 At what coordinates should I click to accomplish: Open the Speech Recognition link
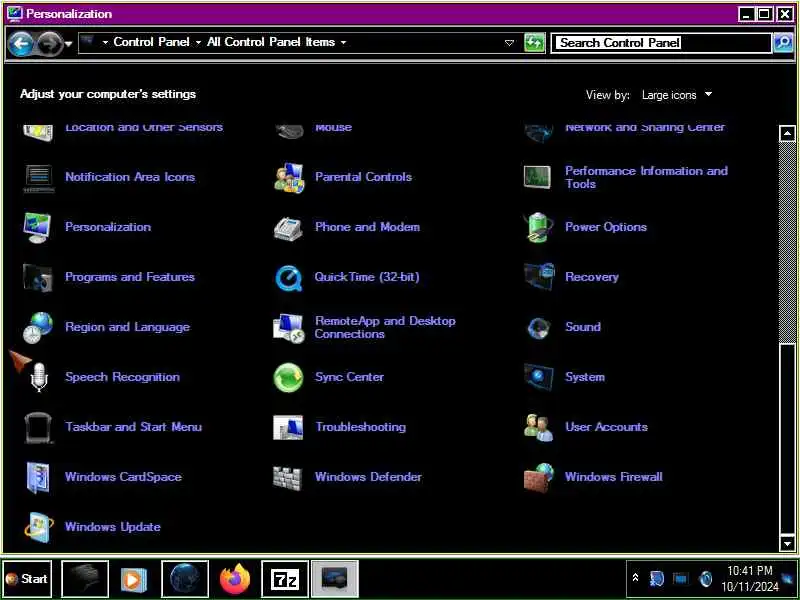click(x=122, y=377)
